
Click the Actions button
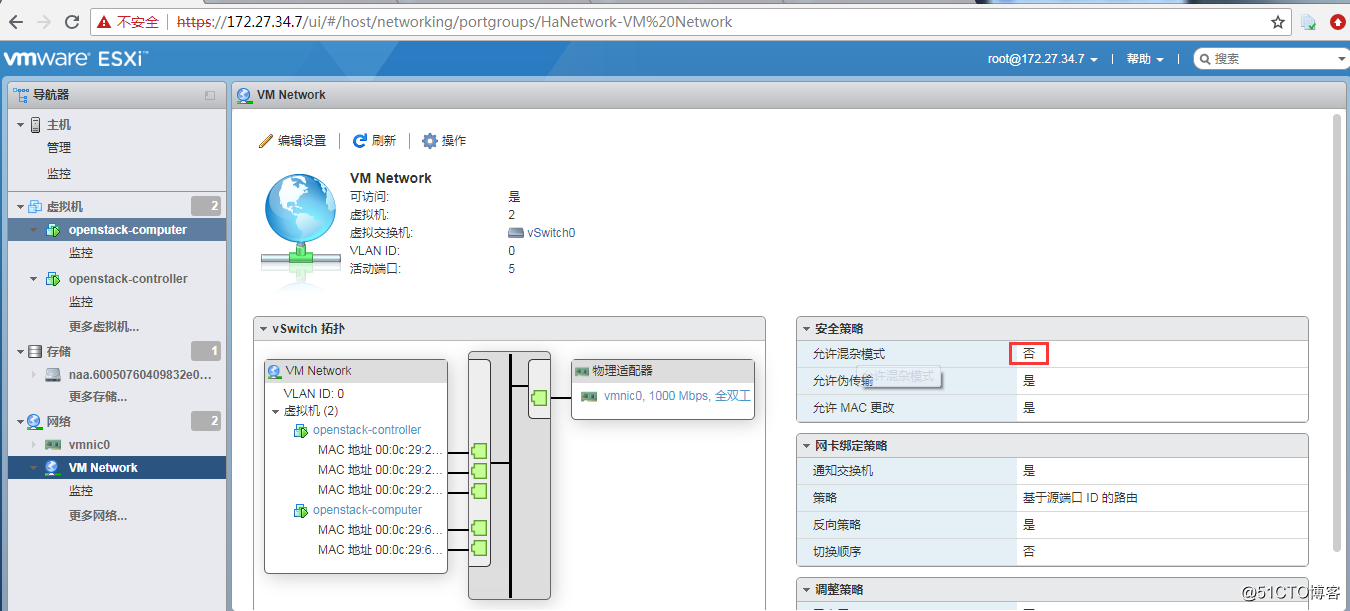pyautogui.click(x=444, y=141)
